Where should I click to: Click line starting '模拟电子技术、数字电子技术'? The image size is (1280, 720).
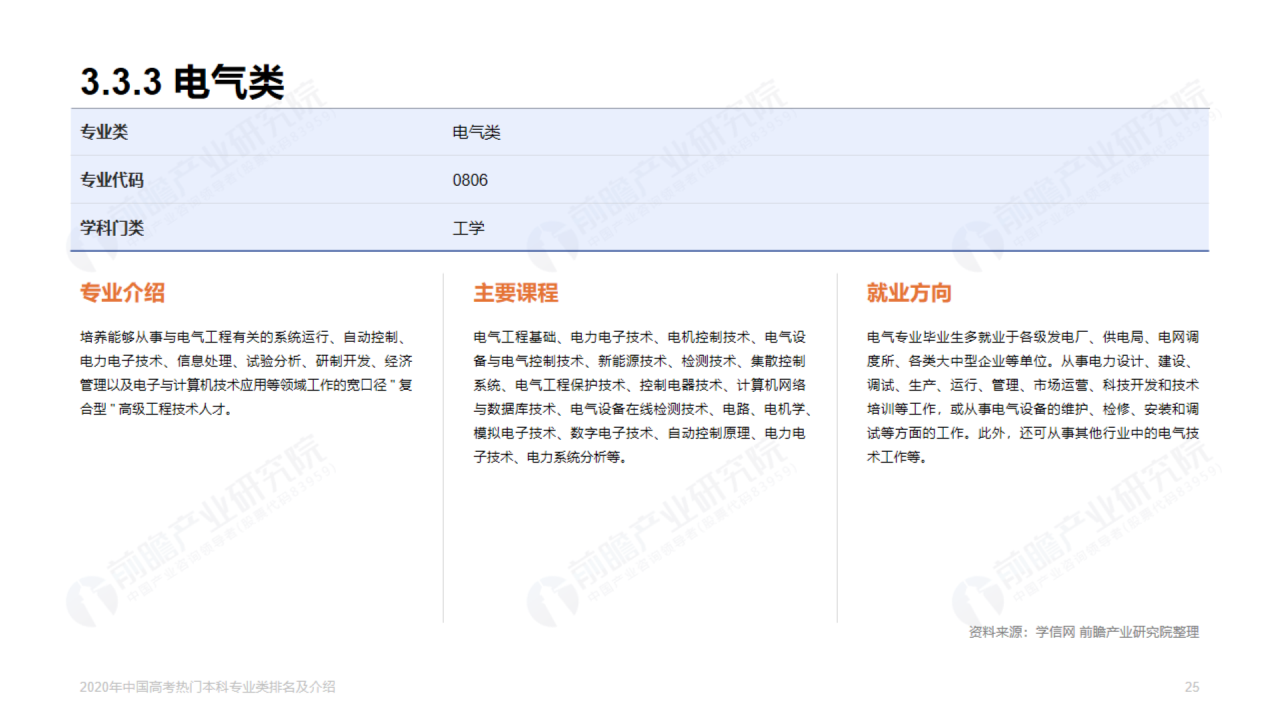pos(640,433)
